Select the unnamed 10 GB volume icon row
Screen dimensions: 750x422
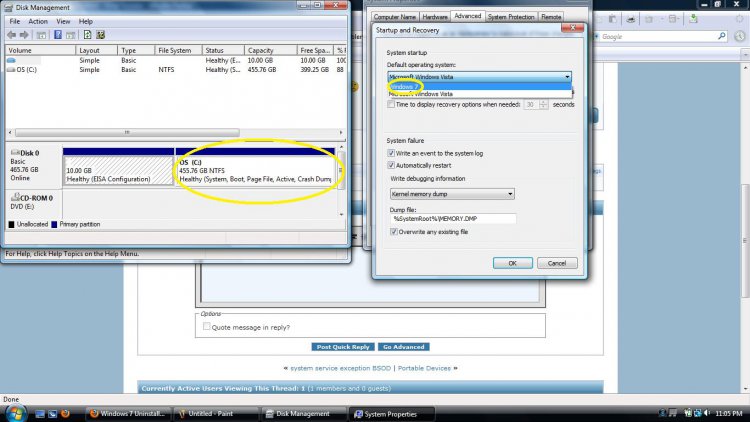point(11,60)
